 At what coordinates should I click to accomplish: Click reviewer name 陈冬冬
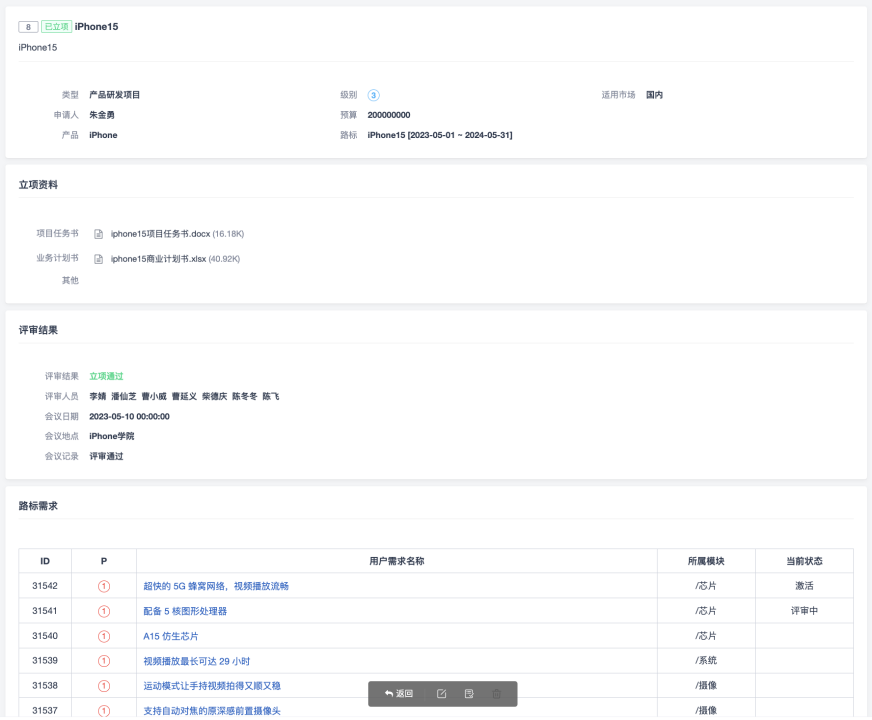point(245,396)
